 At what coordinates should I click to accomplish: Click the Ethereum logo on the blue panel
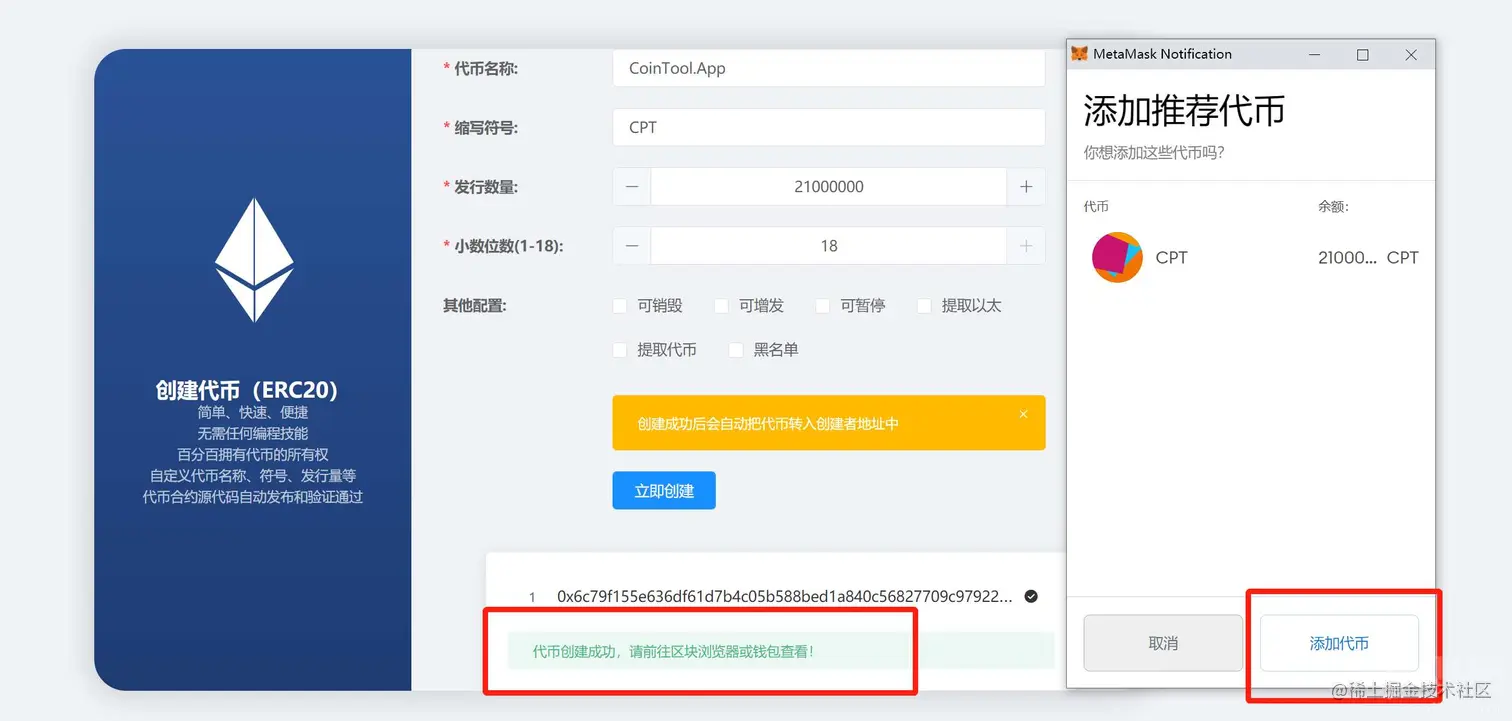(x=254, y=259)
